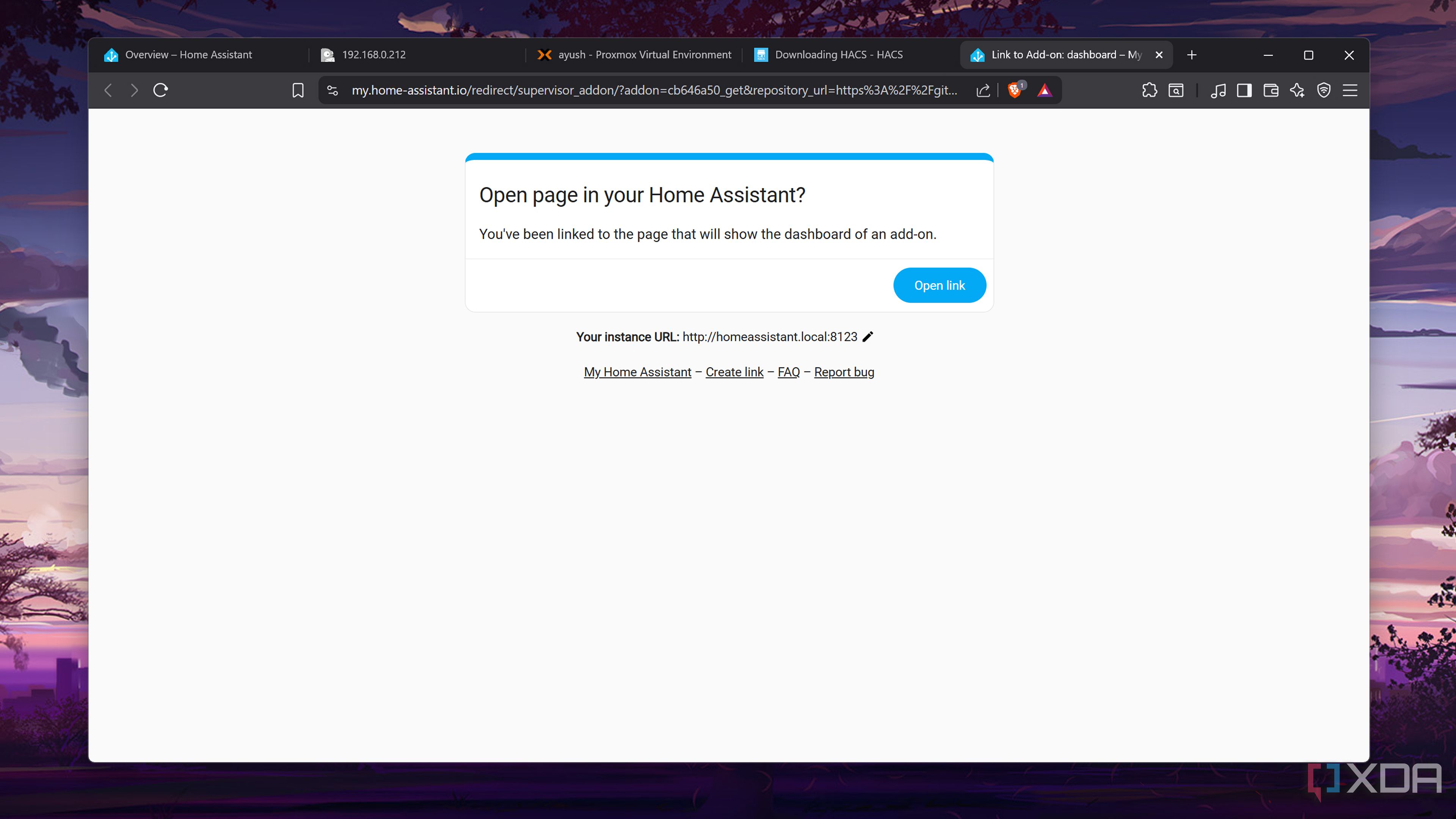Open the tab search icon
This screenshot has height=819, width=1456.
coord(1176,91)
